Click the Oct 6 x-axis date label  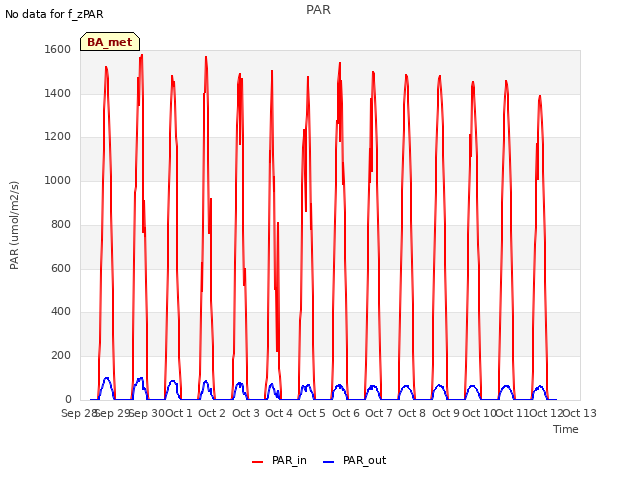[346, 413]
